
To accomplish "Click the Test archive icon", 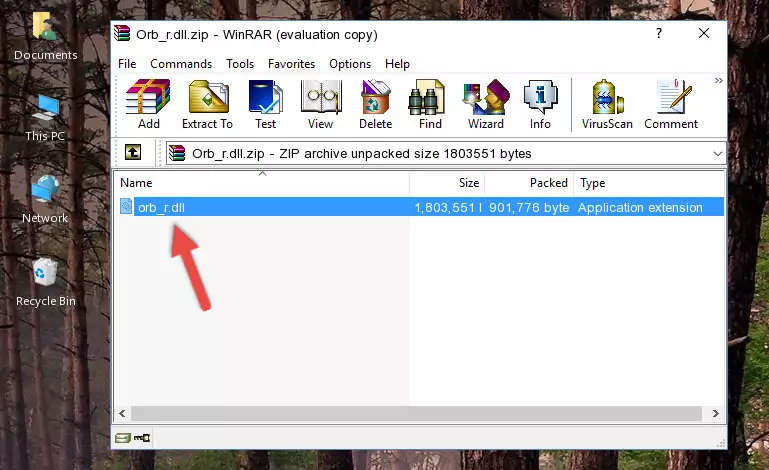I will [265, 104].
